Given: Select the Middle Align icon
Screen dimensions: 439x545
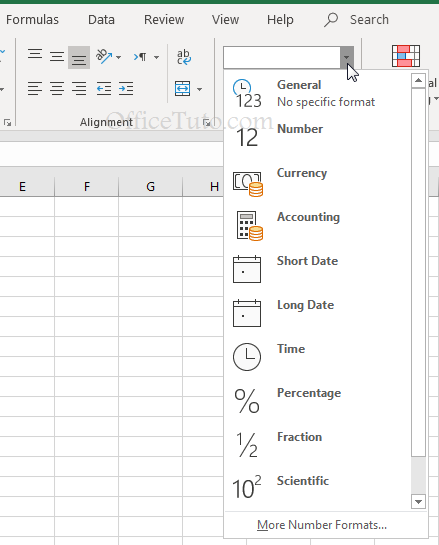Looking at the screenshot, I should click(x=57, y=56).
